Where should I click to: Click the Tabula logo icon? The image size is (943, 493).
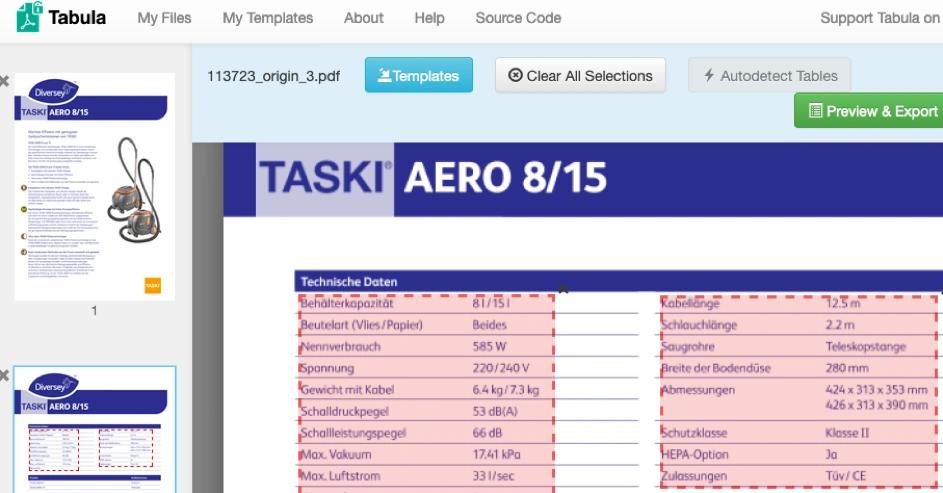click(29, 17)
